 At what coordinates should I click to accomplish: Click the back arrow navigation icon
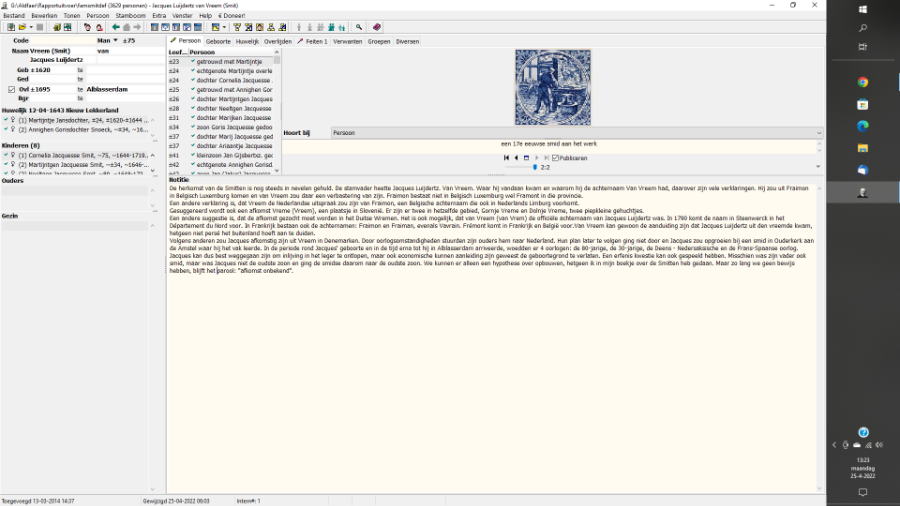(x=116, y=27)
